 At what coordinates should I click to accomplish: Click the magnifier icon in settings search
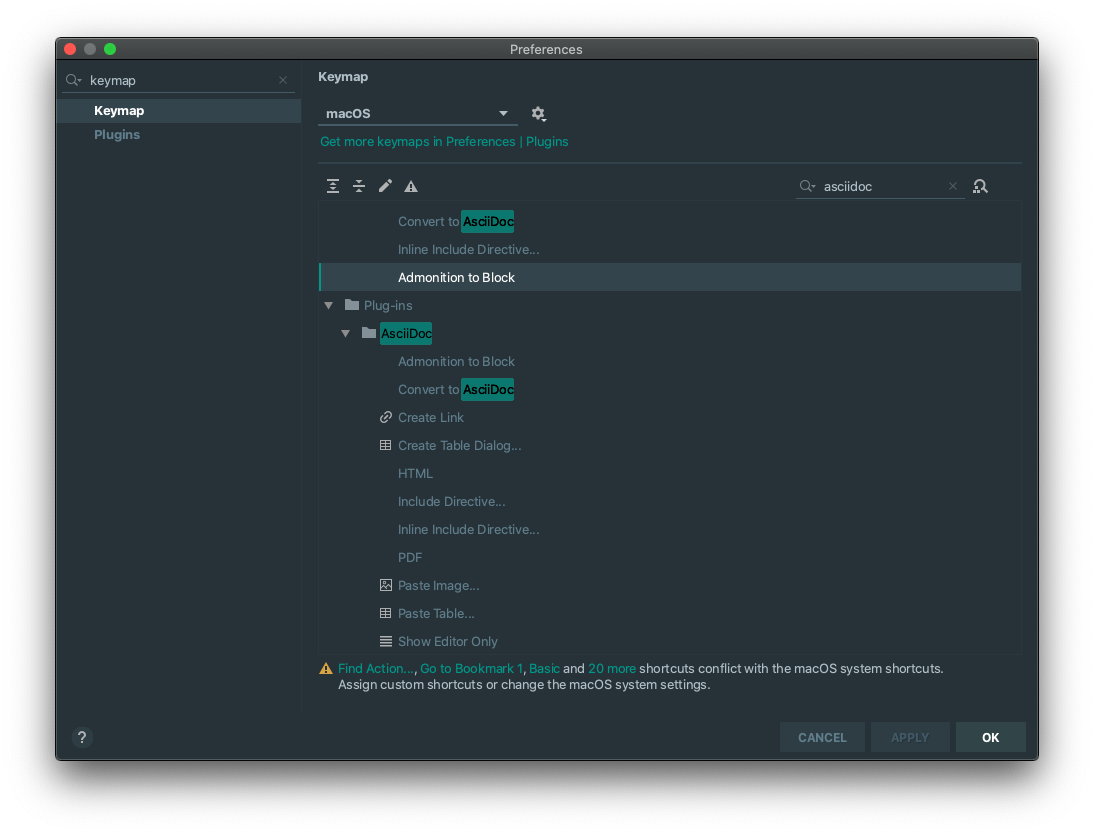tap(73, 80)
